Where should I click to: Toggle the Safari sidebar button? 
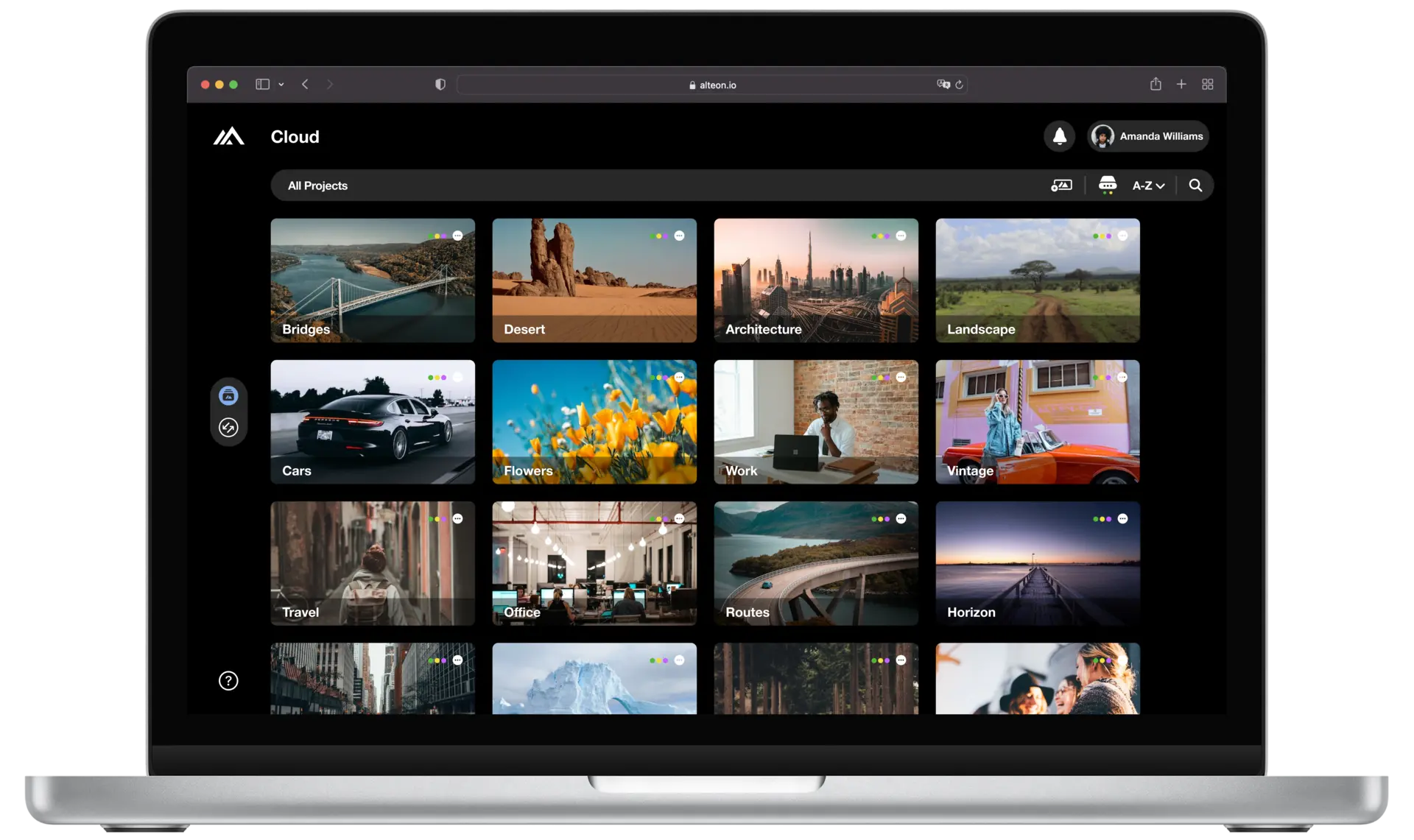coord(262,84)
